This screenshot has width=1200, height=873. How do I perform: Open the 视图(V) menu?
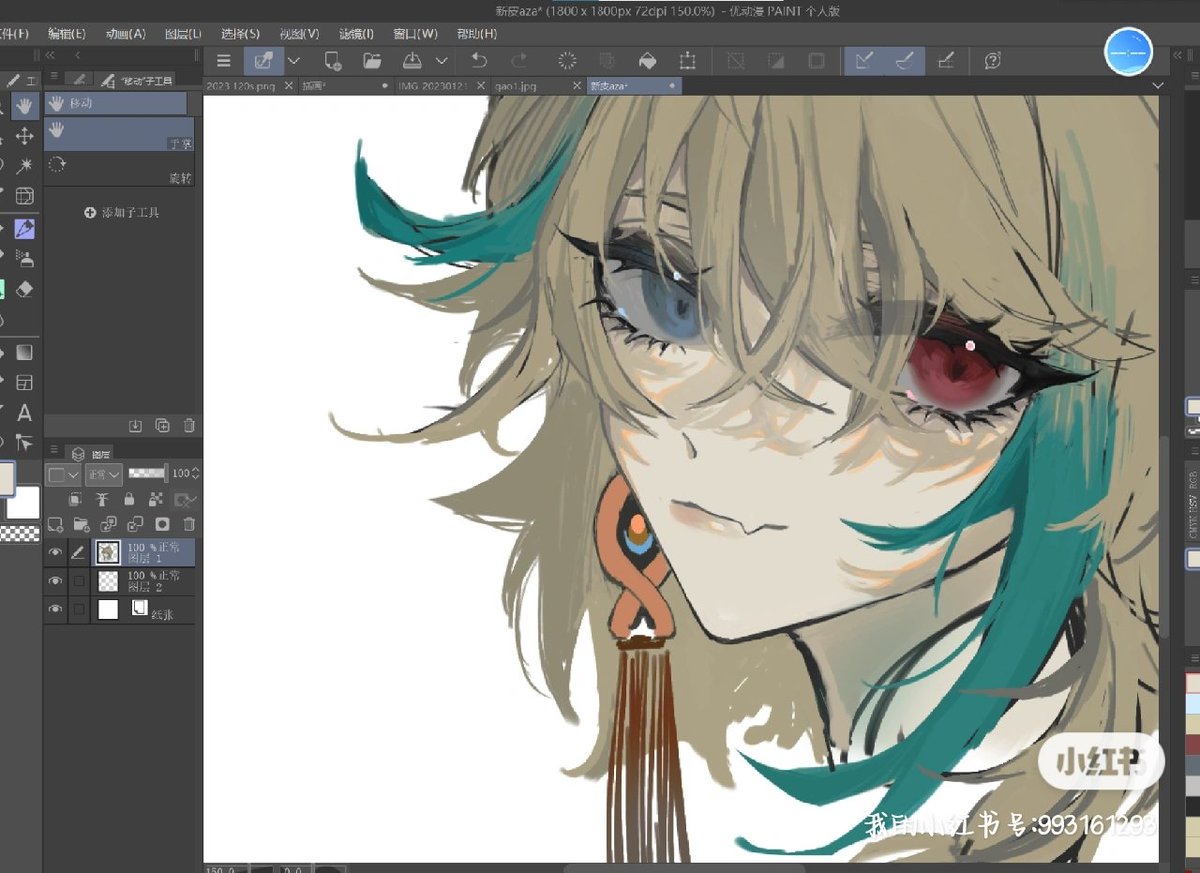[x=299, y=34]
